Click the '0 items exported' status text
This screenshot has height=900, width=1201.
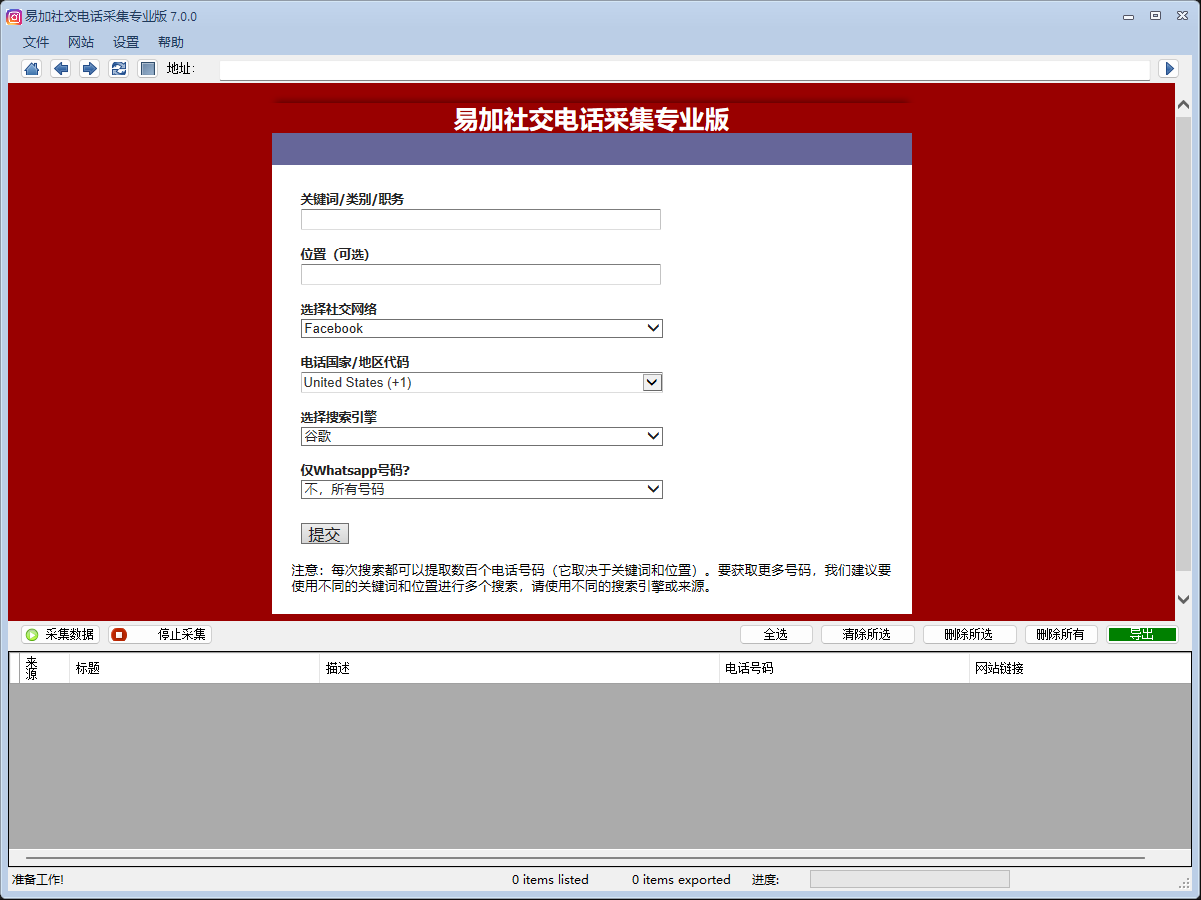(681, 880)
